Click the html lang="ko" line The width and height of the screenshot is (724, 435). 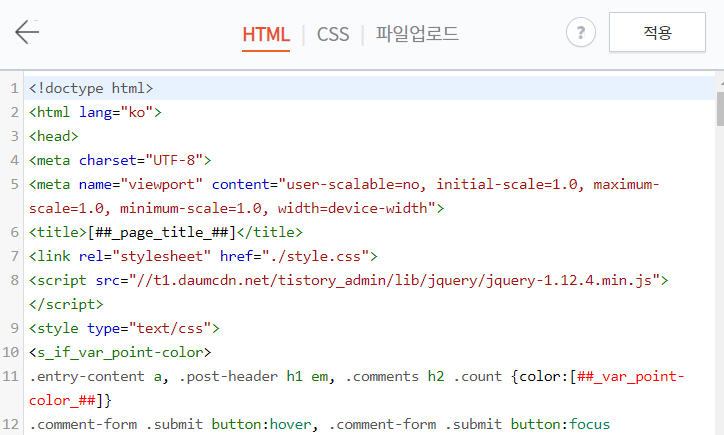[x=95, y=112]
